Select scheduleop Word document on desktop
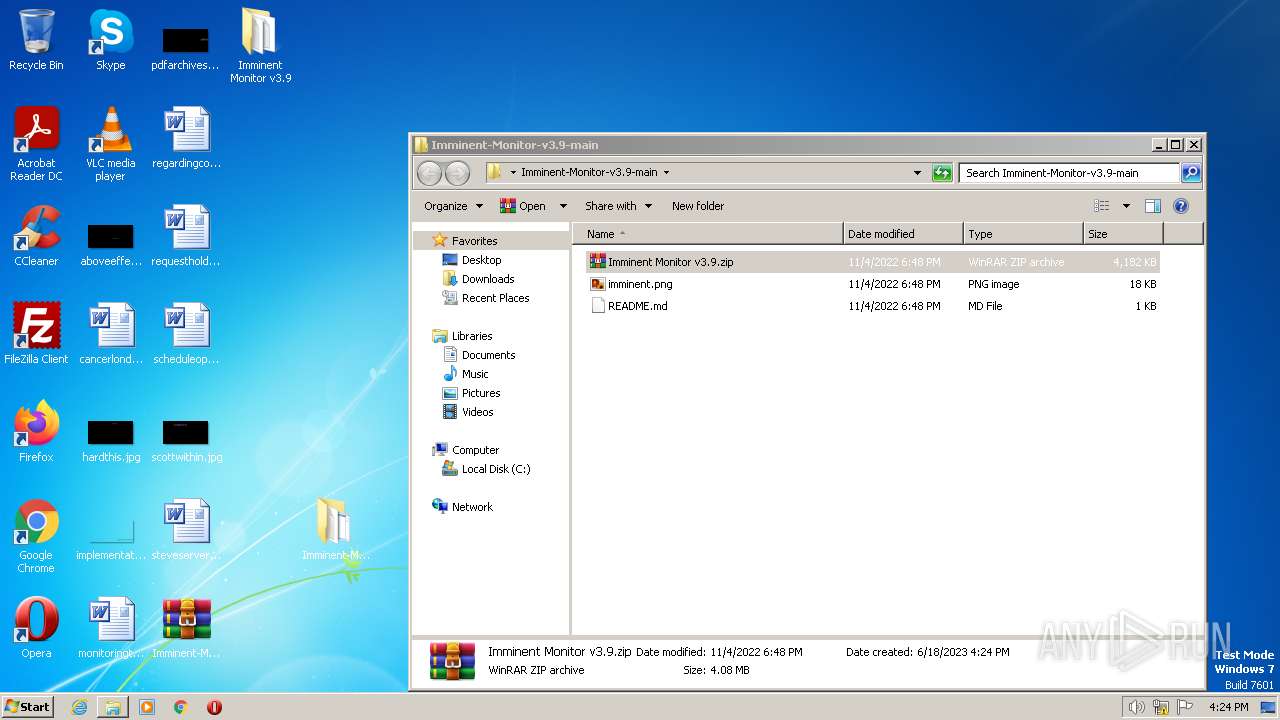 coord(186,334)
